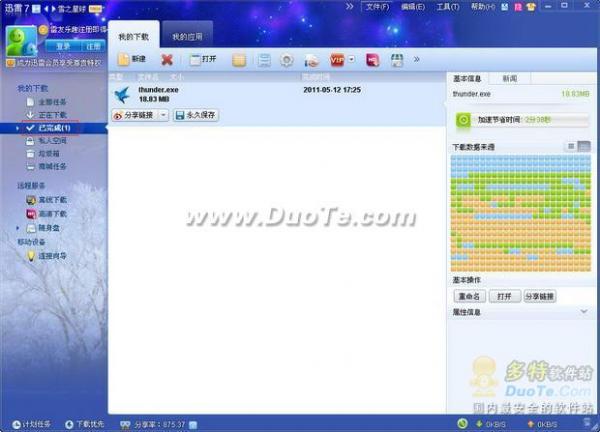Open the 文件(F) menu
The height and width of the screenshot is (432, 600).
[x=377, y=7]
